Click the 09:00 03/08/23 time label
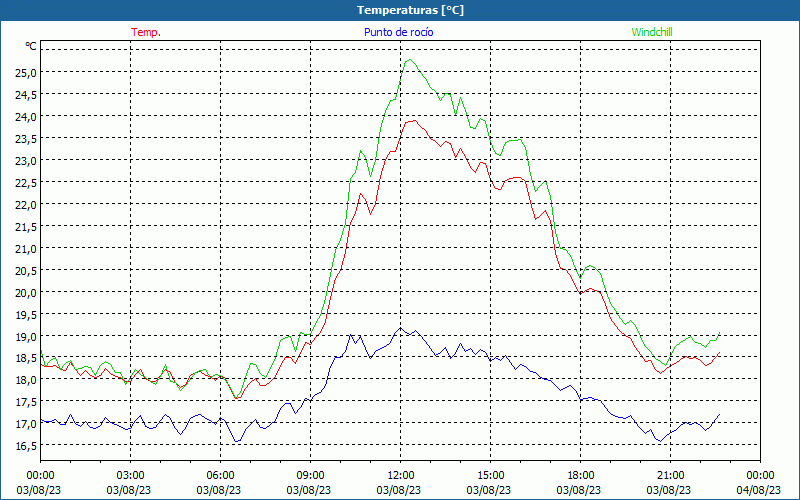 [x=309, y=483]
